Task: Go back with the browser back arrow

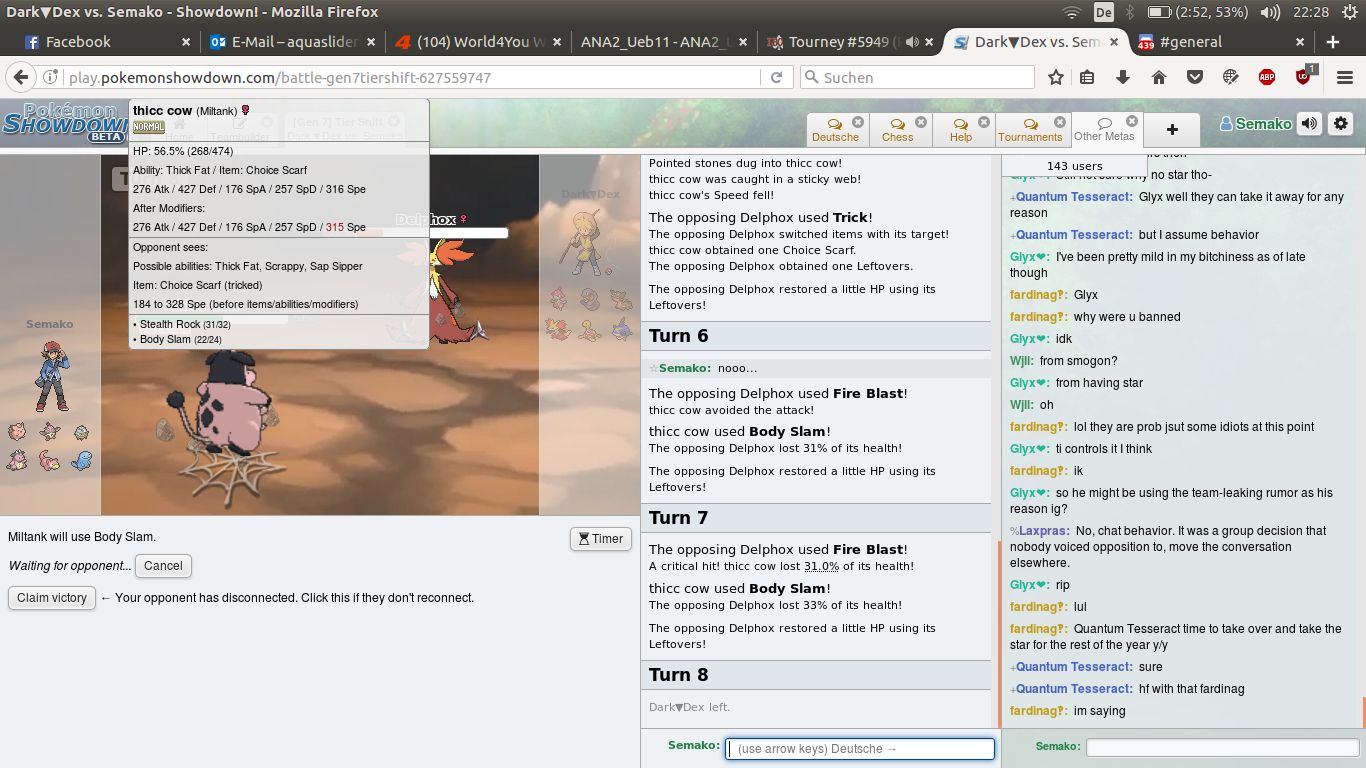Action: point(22,77)
